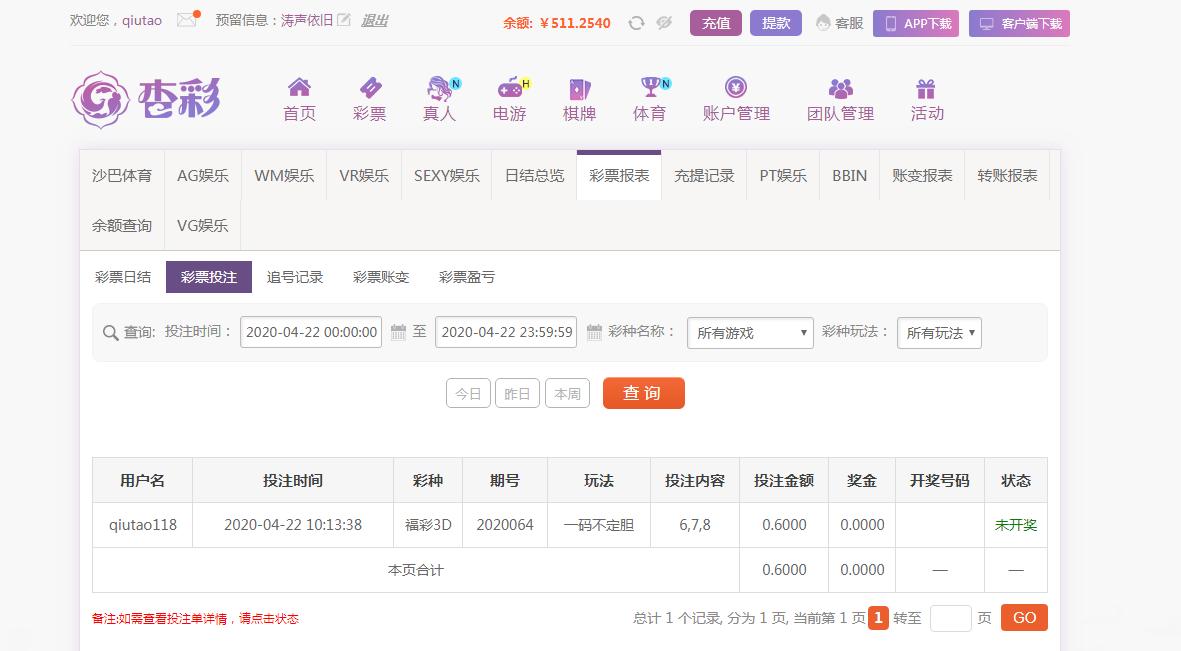Switch to the 余额查询 tab
The height and width of the screenshot is (651, 1181).
click(x=122, y=225)
